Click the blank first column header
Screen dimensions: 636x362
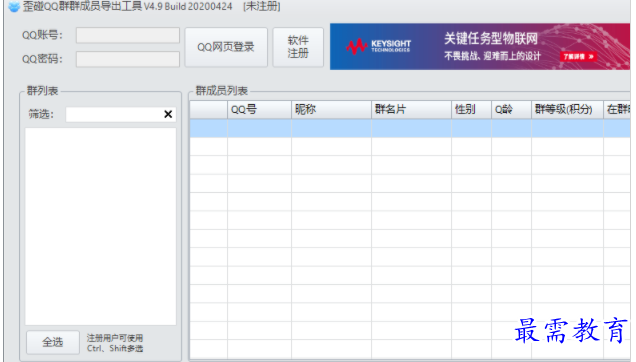coord(208,110)
